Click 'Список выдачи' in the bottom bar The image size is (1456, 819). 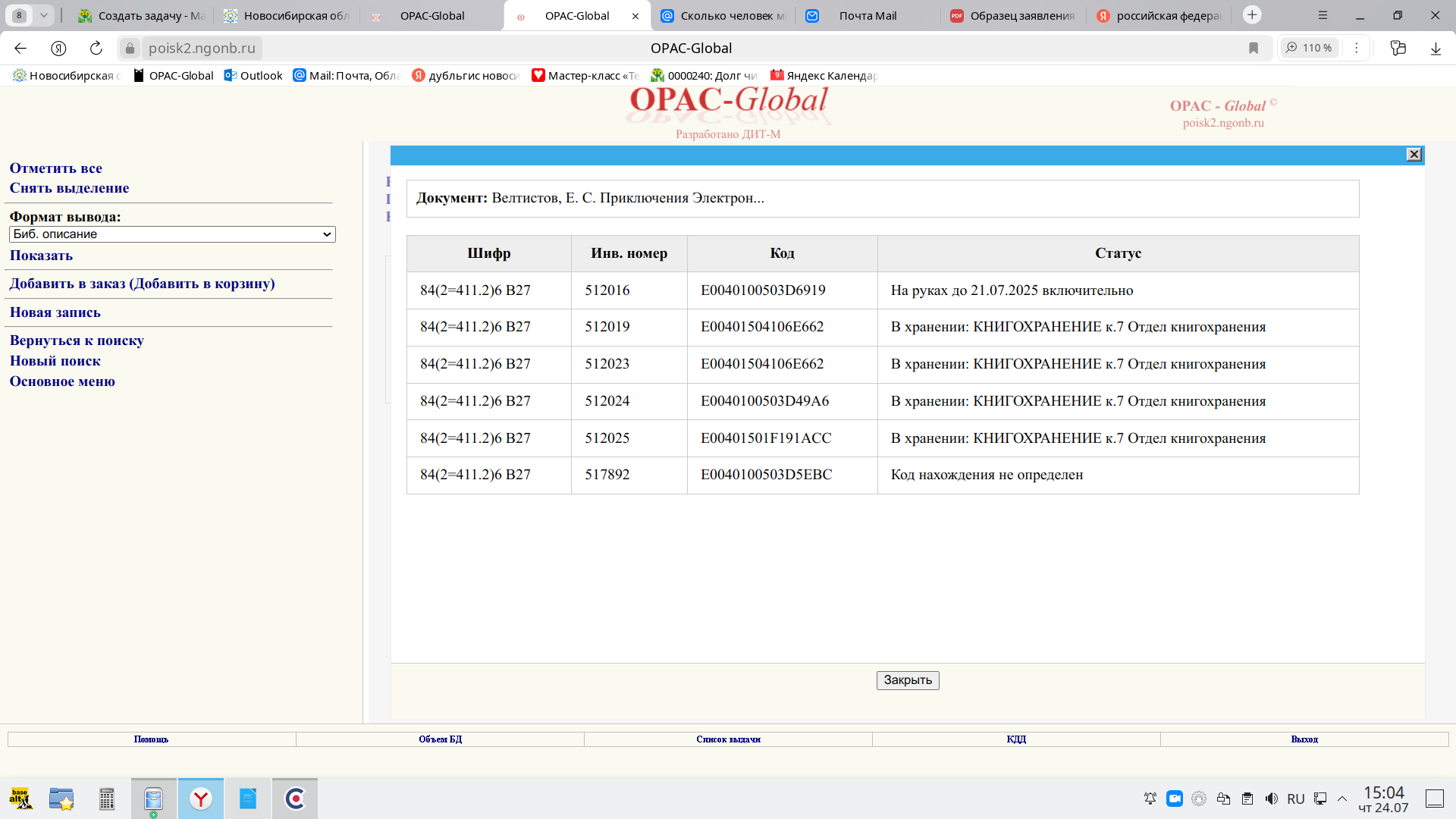point(728,739)
